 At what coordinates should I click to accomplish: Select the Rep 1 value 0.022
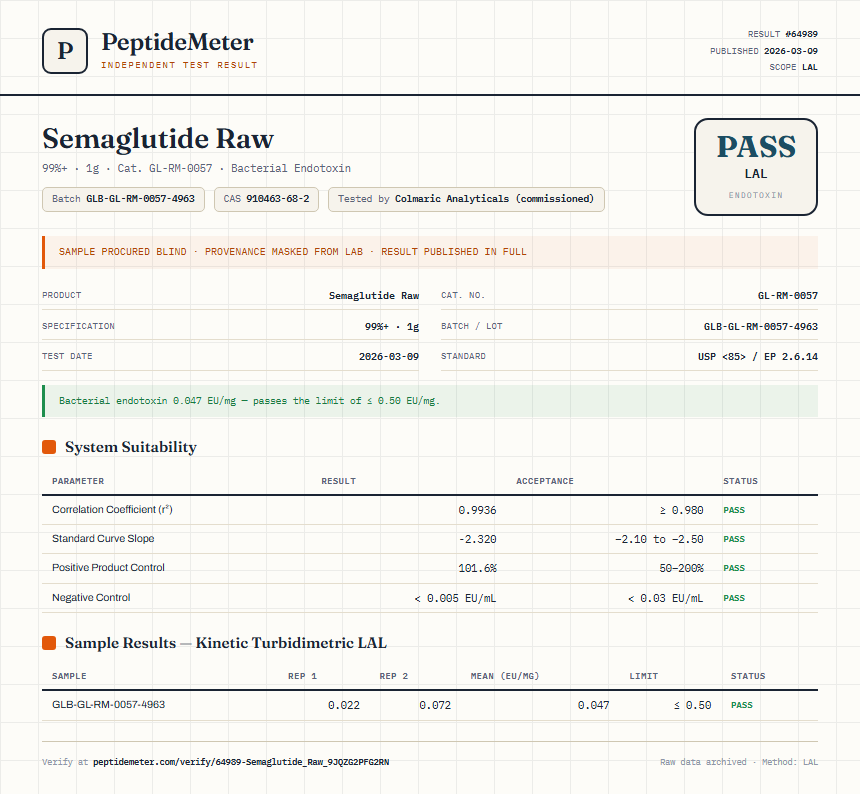(344, 706)
